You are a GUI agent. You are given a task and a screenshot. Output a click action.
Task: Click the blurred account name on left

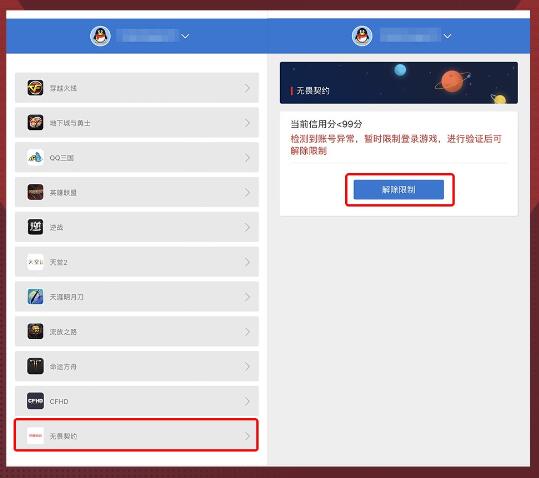[x=146, y=36]
